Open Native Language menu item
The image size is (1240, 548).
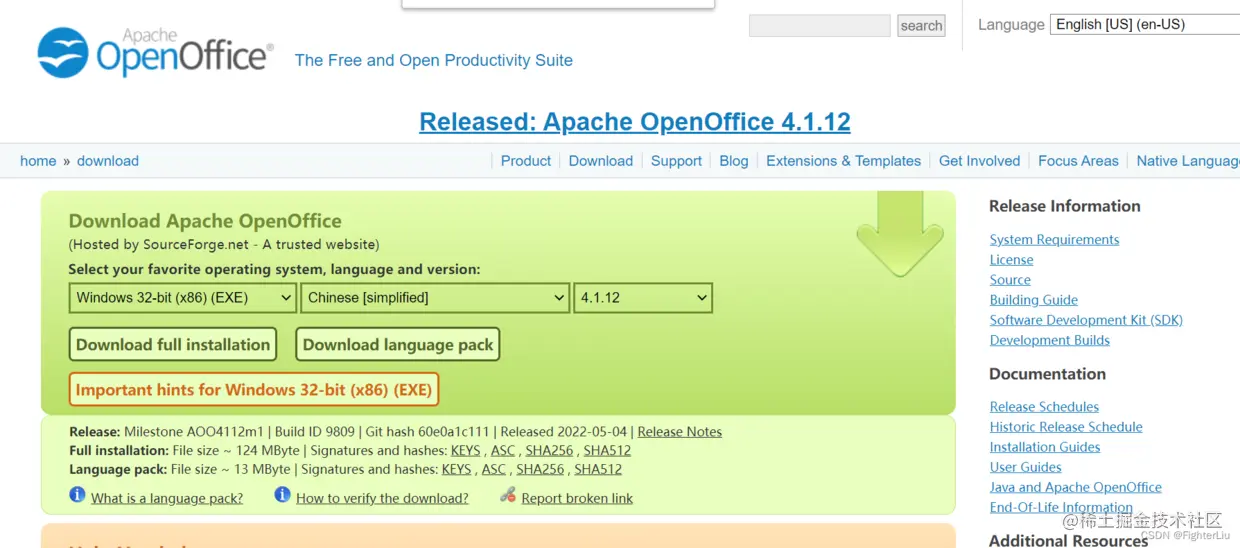tap(1188, 161)
